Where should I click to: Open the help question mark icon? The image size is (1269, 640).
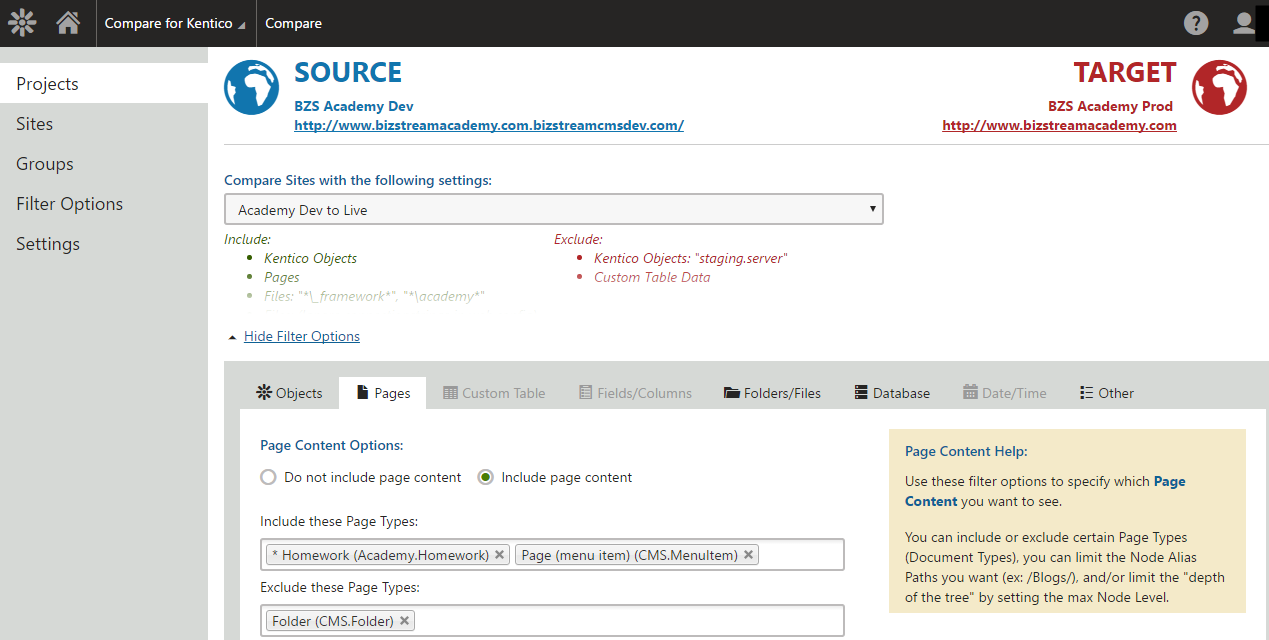(1196, 23)
